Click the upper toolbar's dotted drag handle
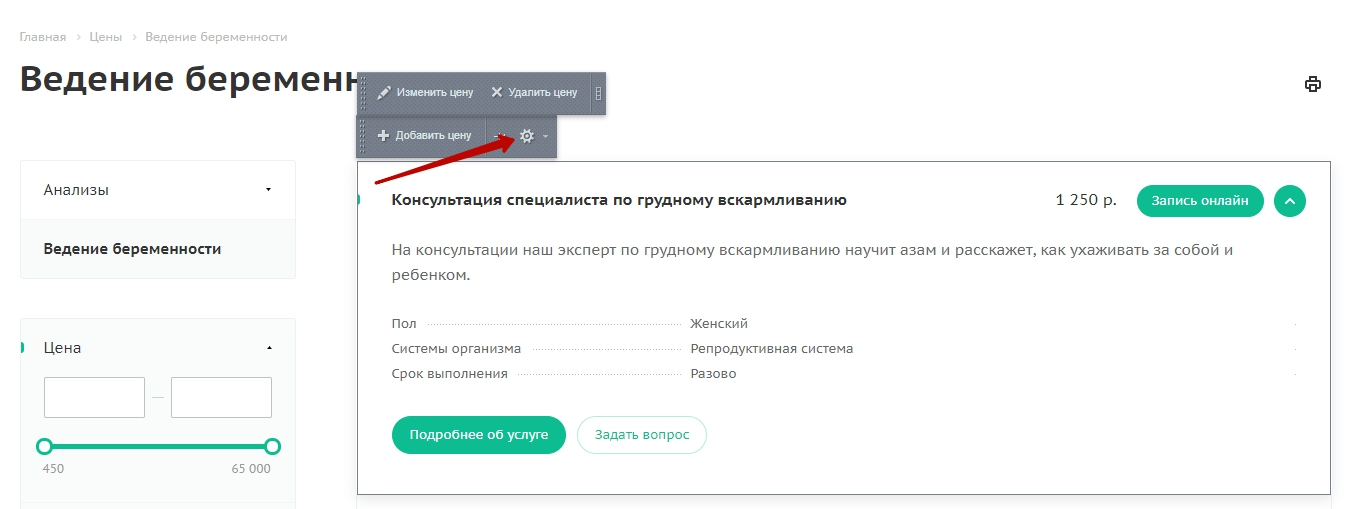The height and width of the screenshot is (509, 1349). point(364,93)
